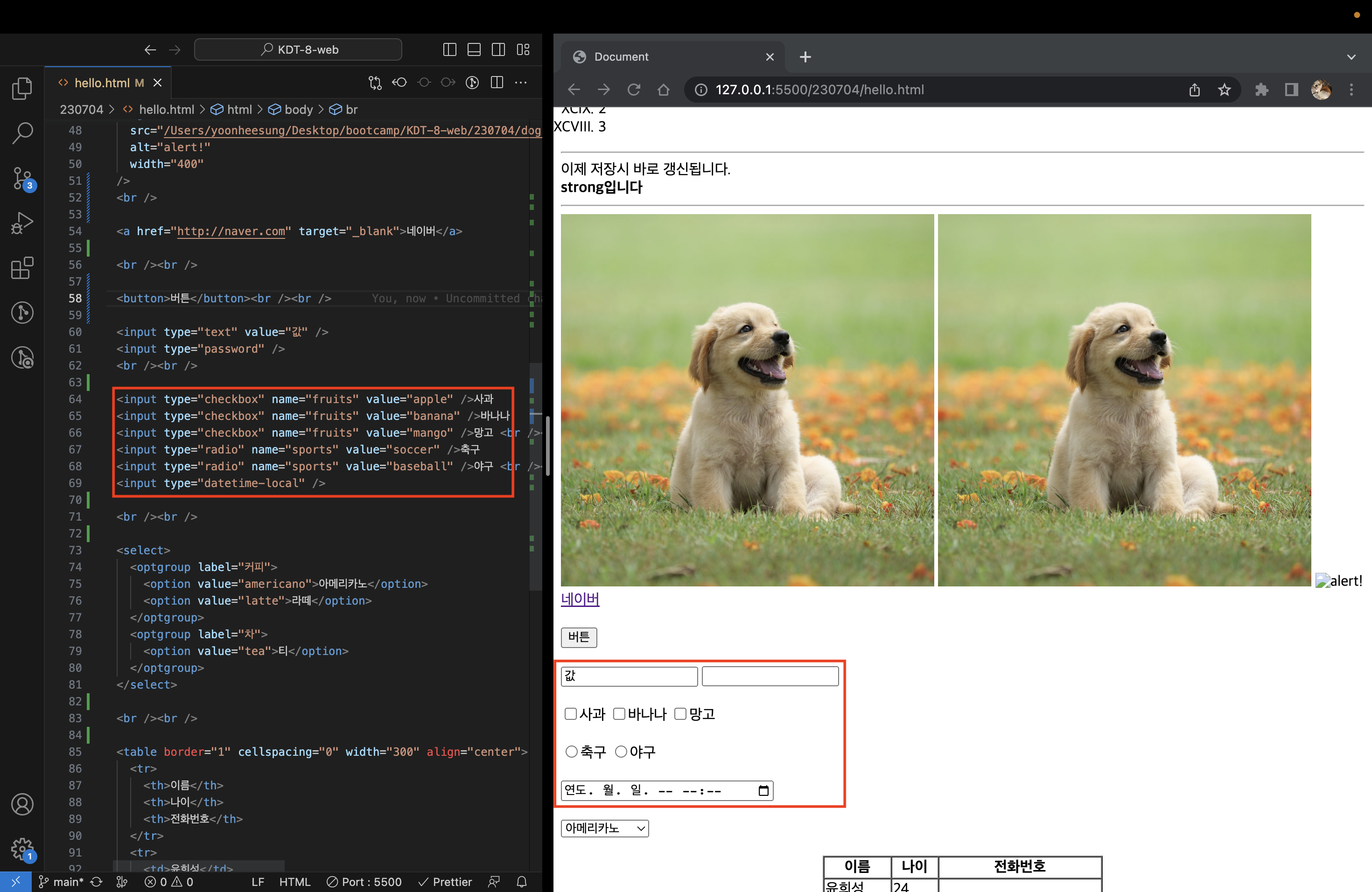Viewport: 1372px width, 892px height.
Task: Select the Document browser tab
Action: 673,57
